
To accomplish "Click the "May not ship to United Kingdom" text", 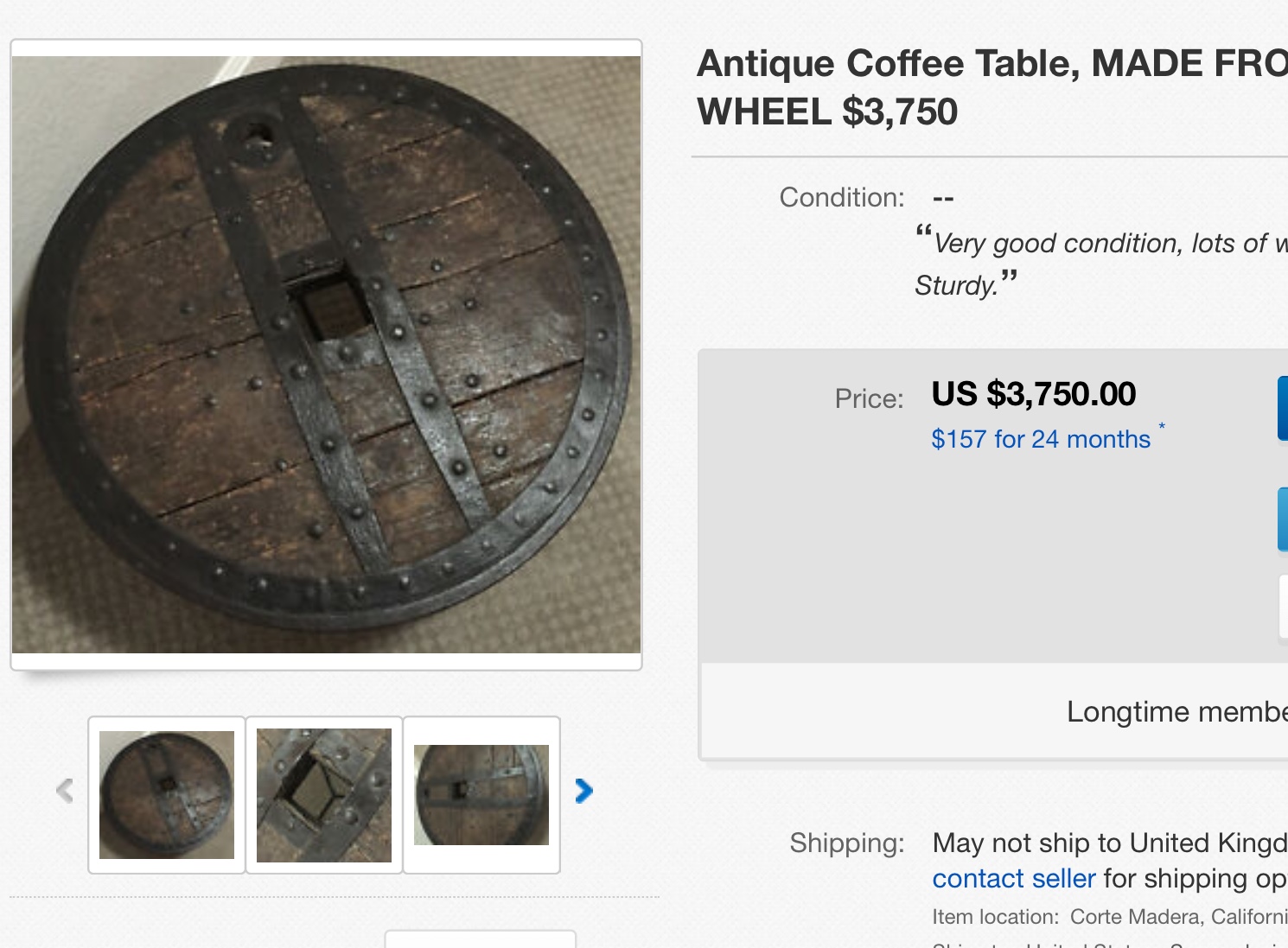I will coord(1109,843).
